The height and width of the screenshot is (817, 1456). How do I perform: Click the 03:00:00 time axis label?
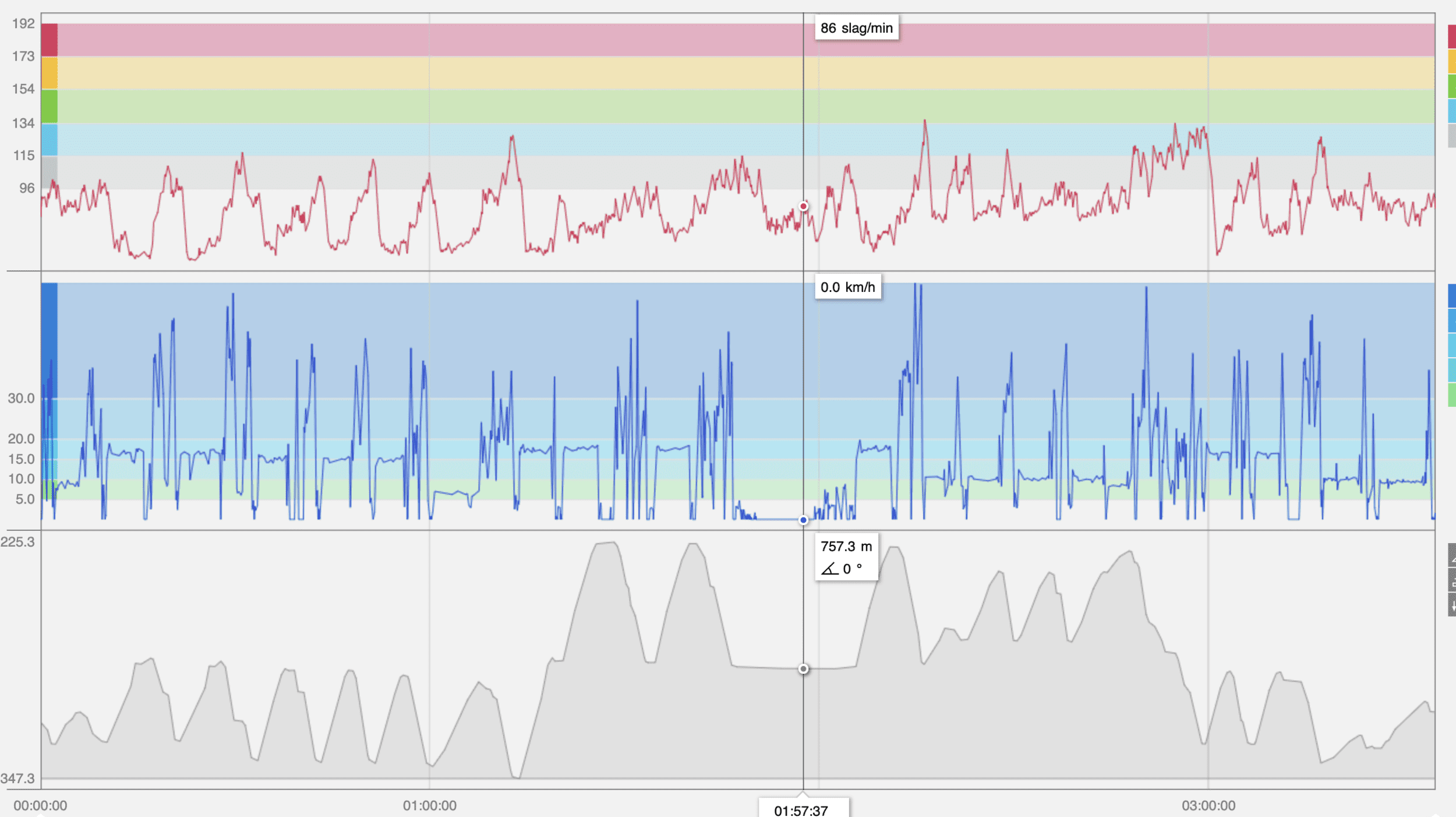click(1208, 806)
